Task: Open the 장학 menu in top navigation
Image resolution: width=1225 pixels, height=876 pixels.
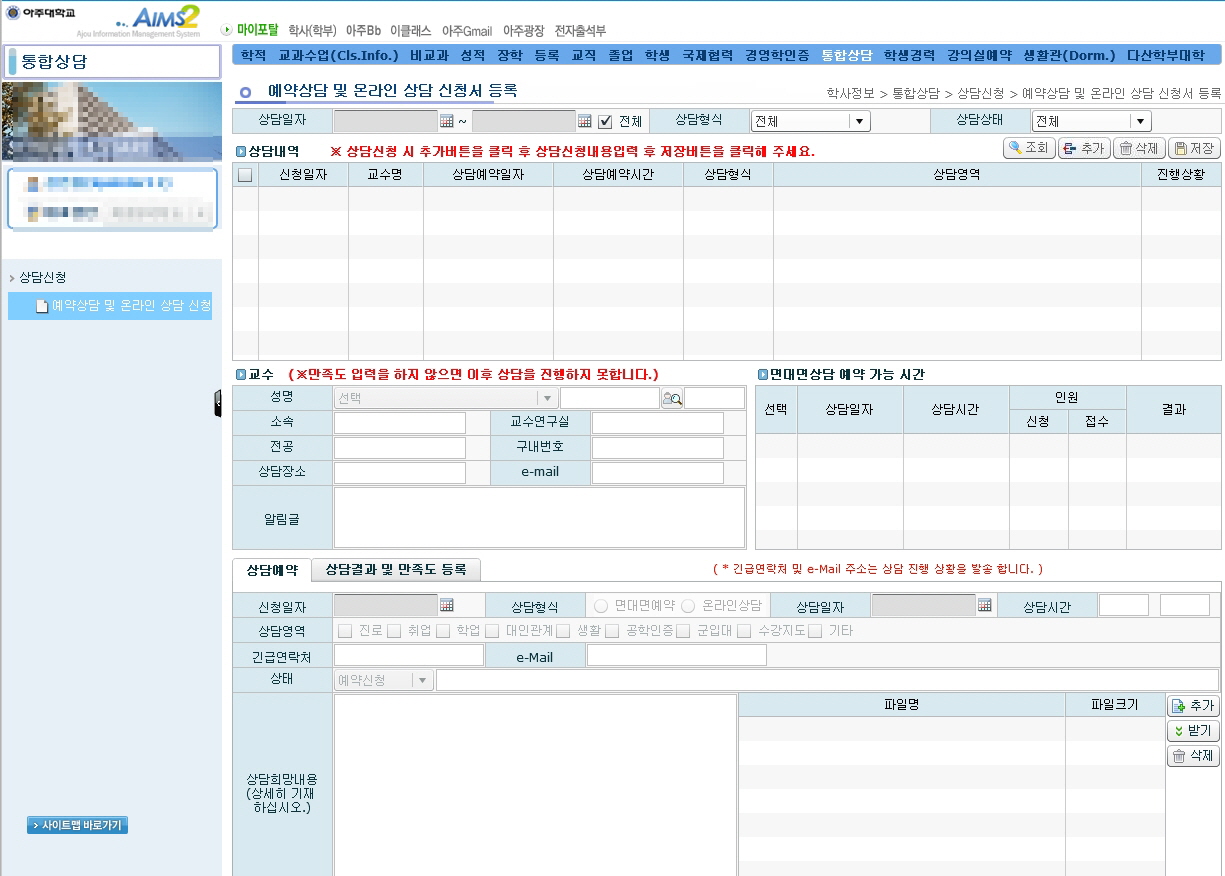Action: click(x=510, y=55)
